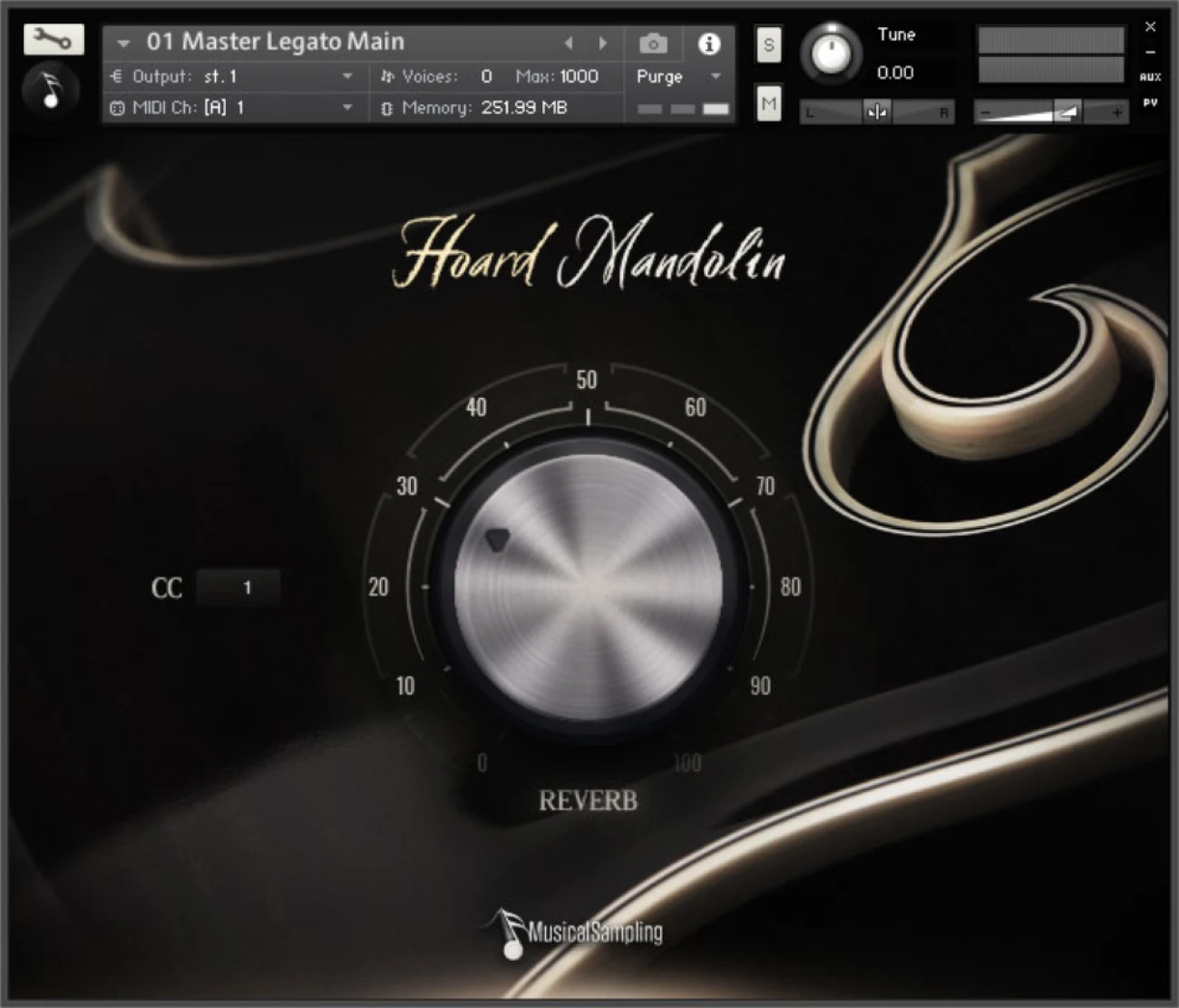Open the instrument info icon

coord(709,44)
